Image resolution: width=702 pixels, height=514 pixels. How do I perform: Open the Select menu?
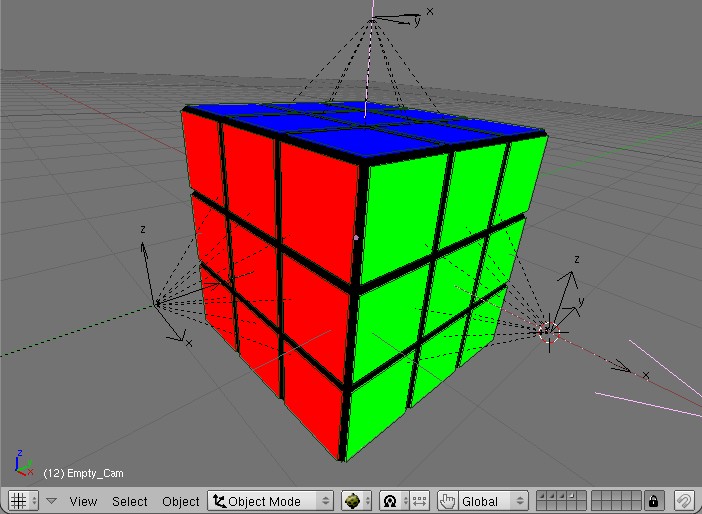[x=129, y=501]
